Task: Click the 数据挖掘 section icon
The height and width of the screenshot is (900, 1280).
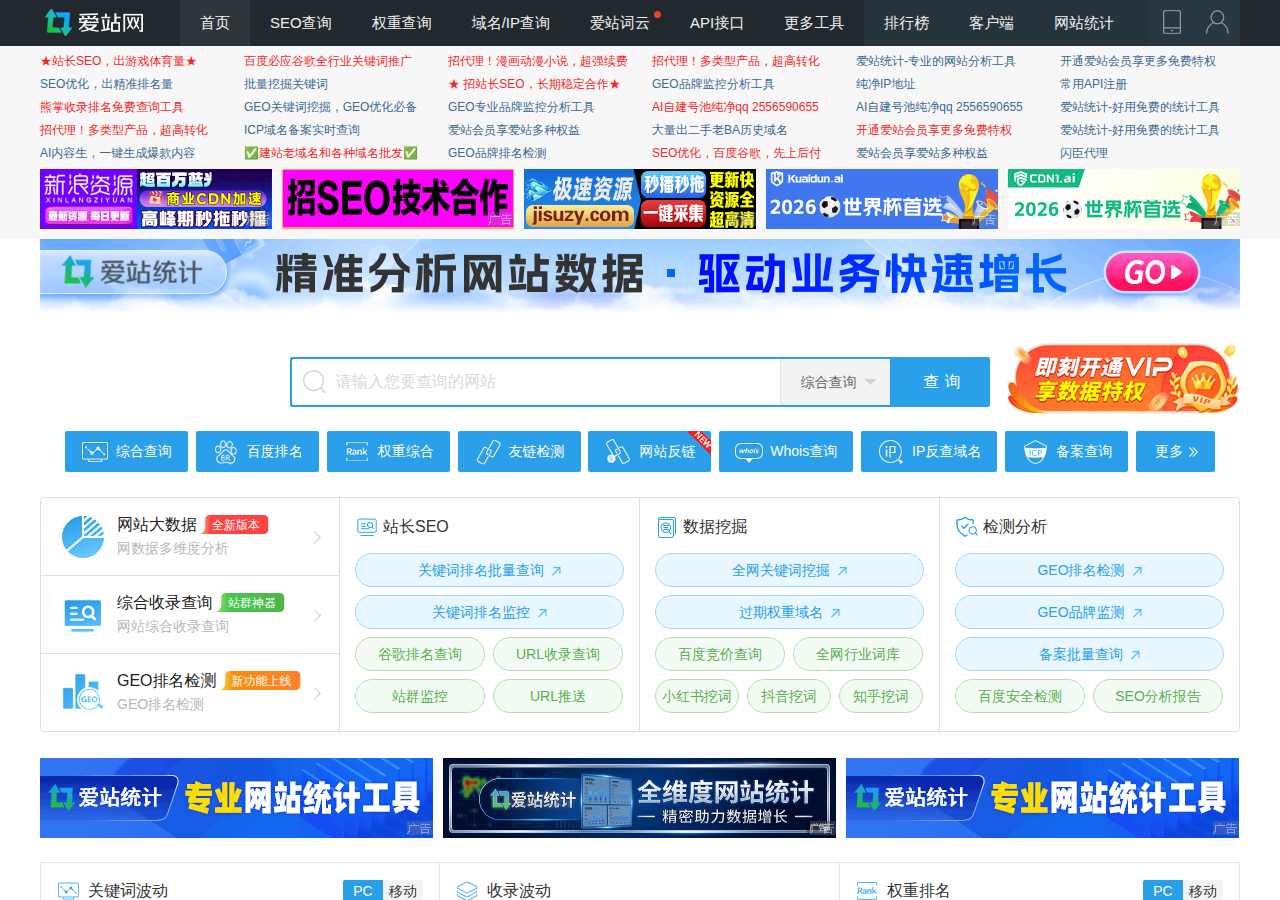Action: 666,527
